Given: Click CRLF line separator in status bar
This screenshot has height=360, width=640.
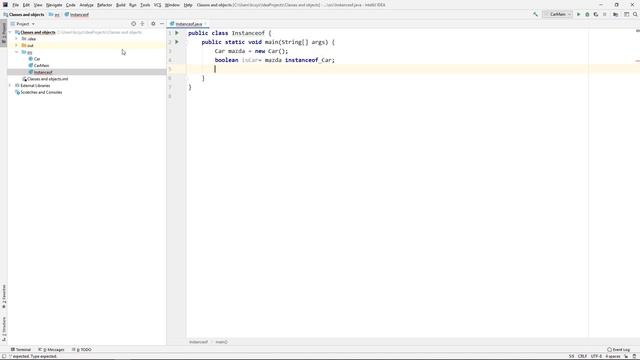Looking at the screenshot, I should (582, 356).
